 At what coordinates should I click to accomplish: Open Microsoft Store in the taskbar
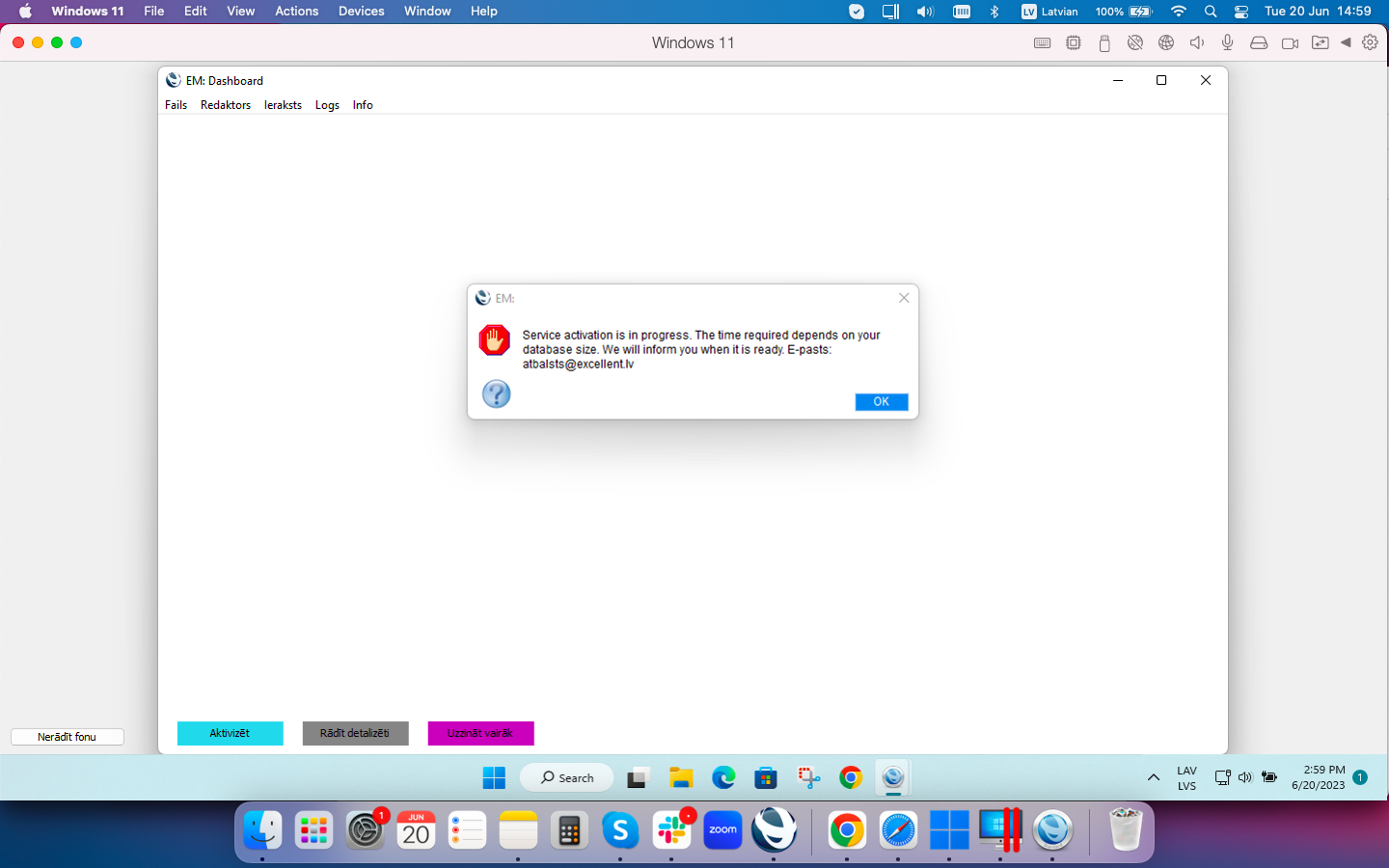coord(766,778)
